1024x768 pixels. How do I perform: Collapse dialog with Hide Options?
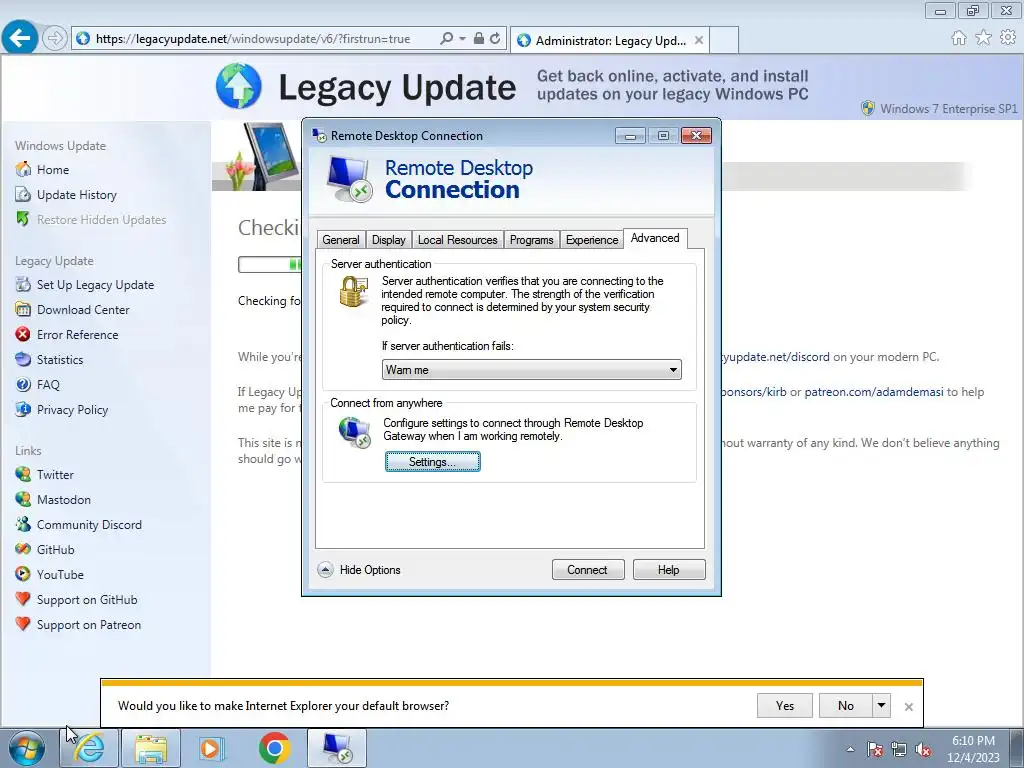359,569
